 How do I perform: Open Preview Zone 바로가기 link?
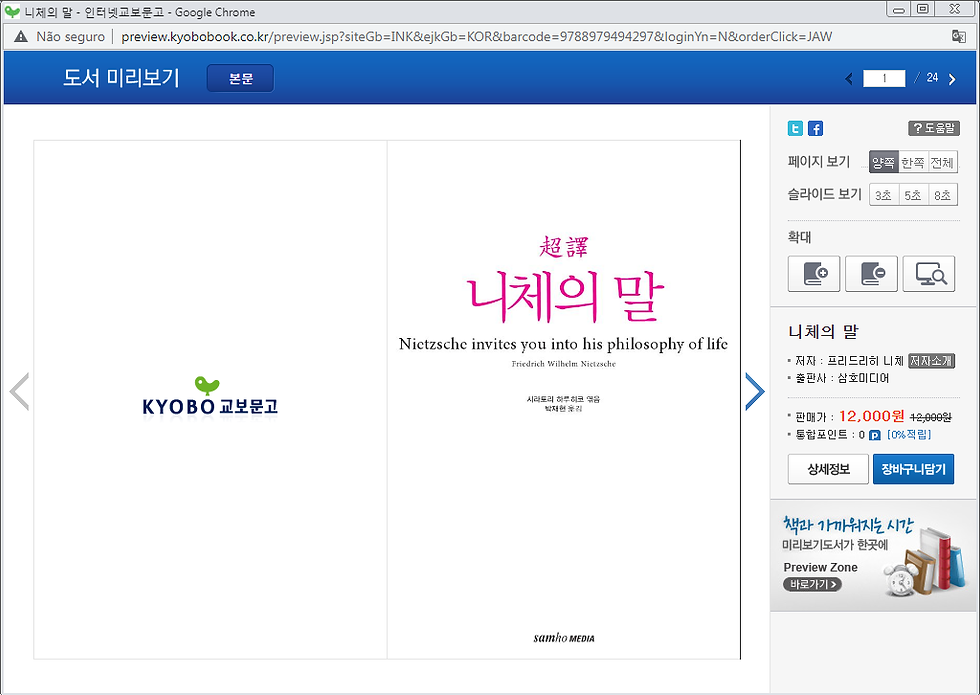[812, 584]
